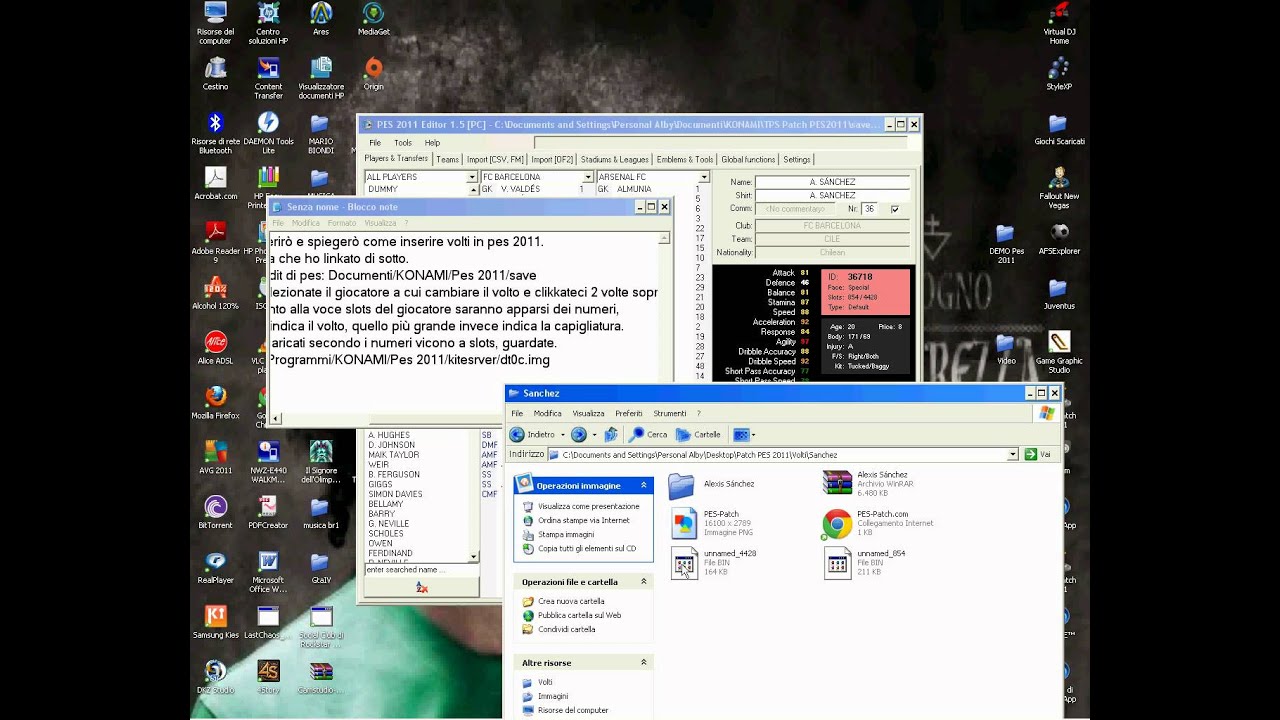This screenshot has width=1280, height=720.
Task: Select the RealPlayer desktop icon
Action: [215, 561]
